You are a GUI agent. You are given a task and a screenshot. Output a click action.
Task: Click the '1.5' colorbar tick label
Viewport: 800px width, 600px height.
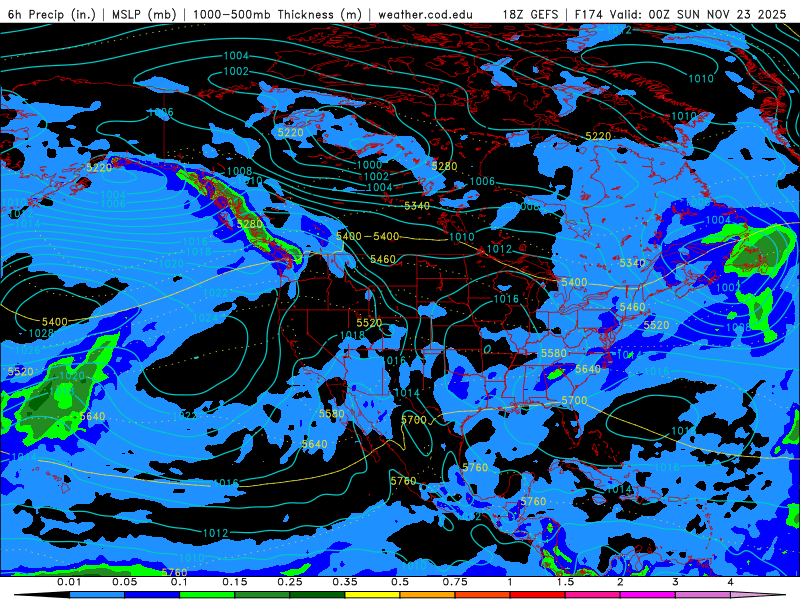pyautogui.click(x=565, y=582)
